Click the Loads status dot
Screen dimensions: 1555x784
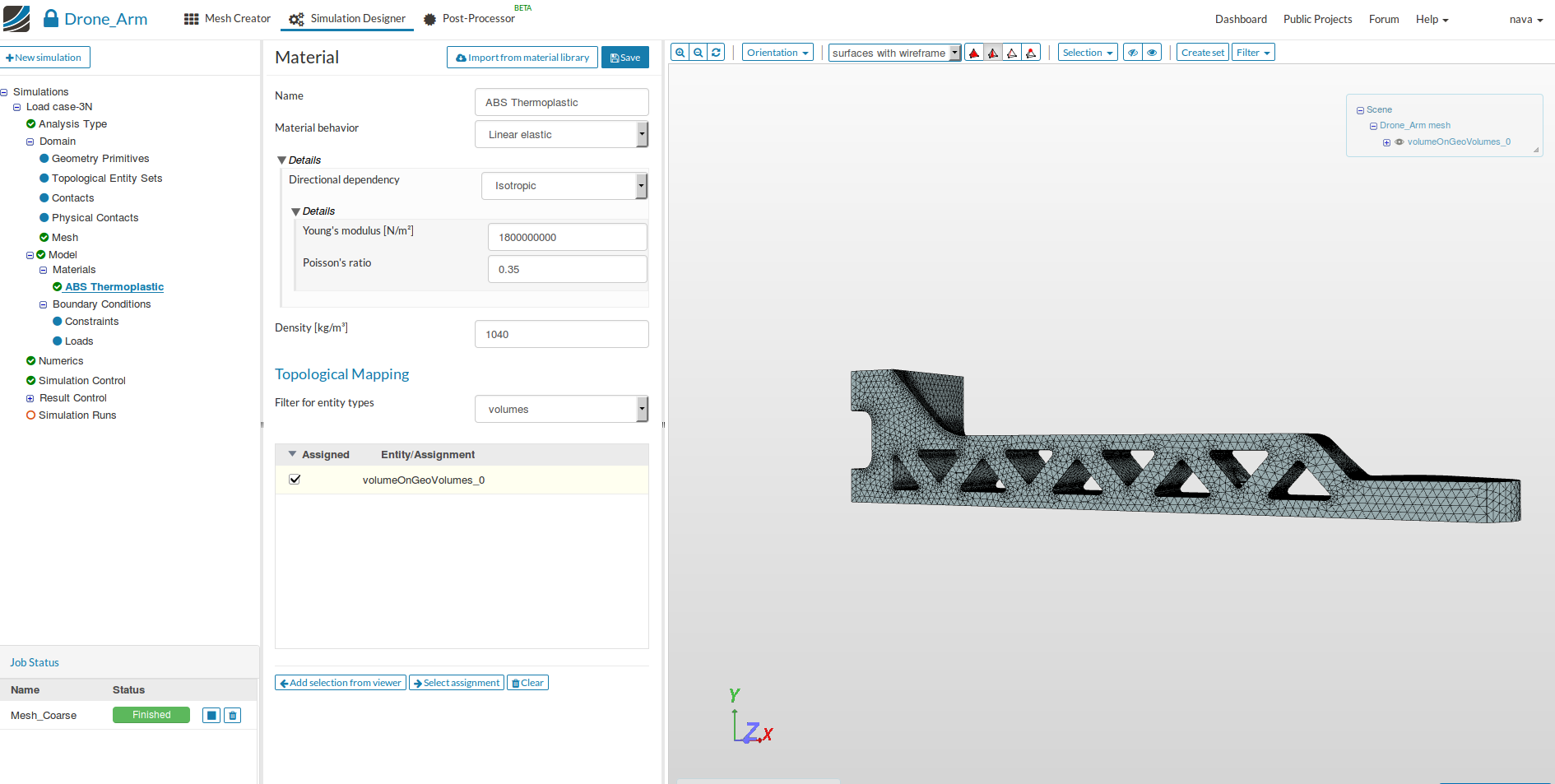tap(58, 341)
